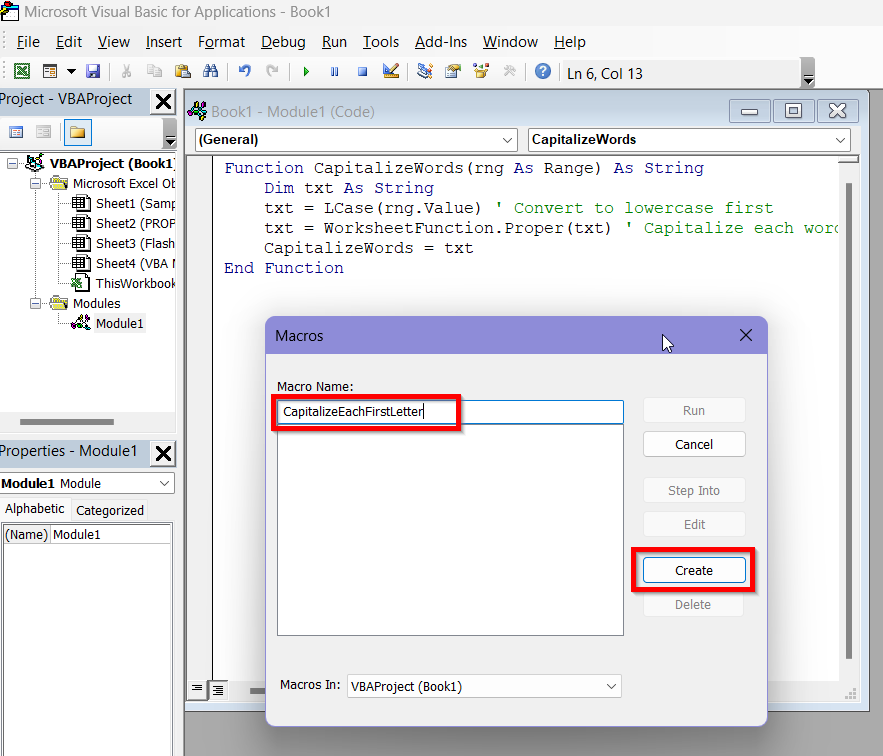Click the Macro Name input field
Viewport: 883px width, 756px height.
click(x=451, y=412)
